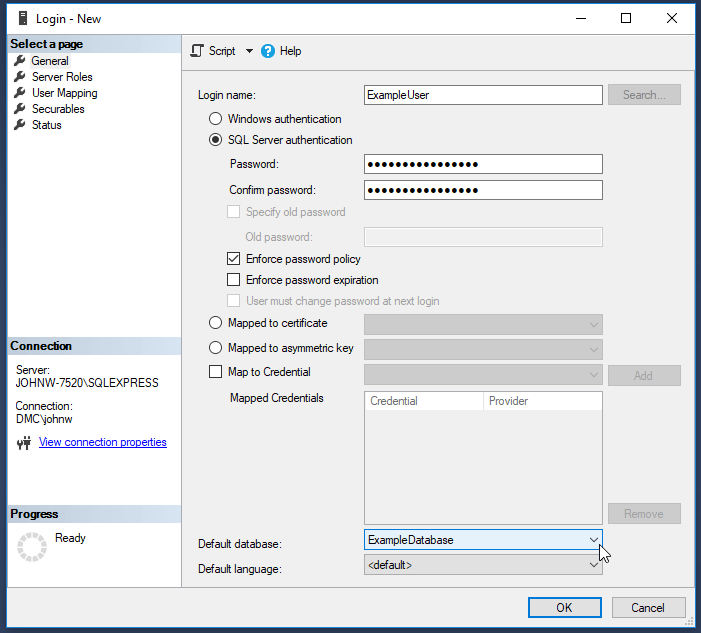Click the wrench icon beside Server Roles
This screenshot has height=633, width=701.
coord(20,76)
